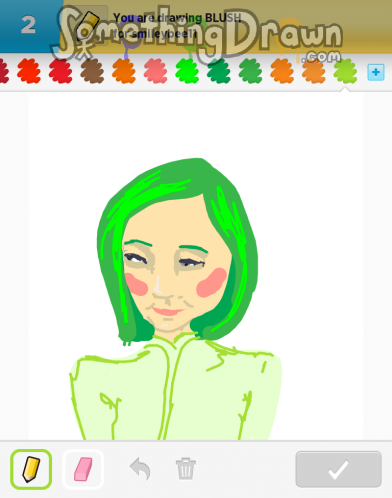The image size is (392, 498).
Task: Pick the orange swatch beside the lime green swatch
Action: [313, 71]
